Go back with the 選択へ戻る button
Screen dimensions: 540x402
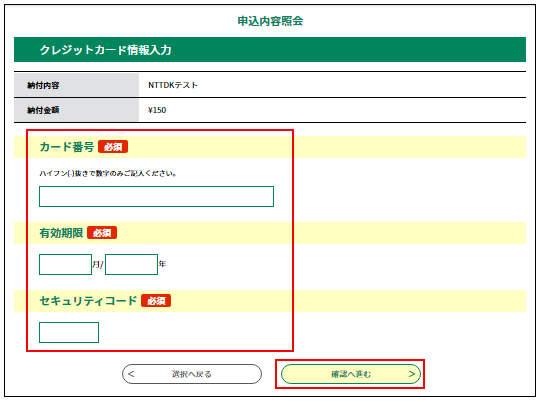click(192, 374)
